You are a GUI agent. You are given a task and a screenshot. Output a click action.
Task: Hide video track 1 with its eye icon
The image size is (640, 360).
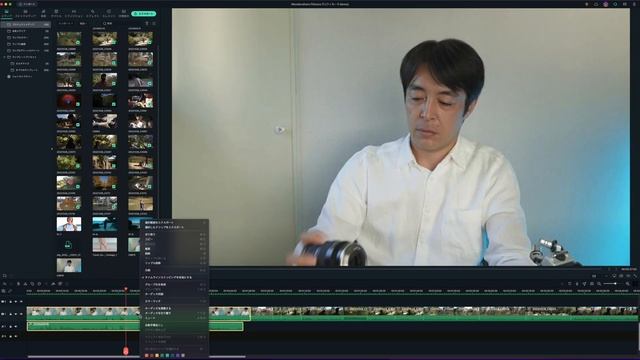click(21, 314)
